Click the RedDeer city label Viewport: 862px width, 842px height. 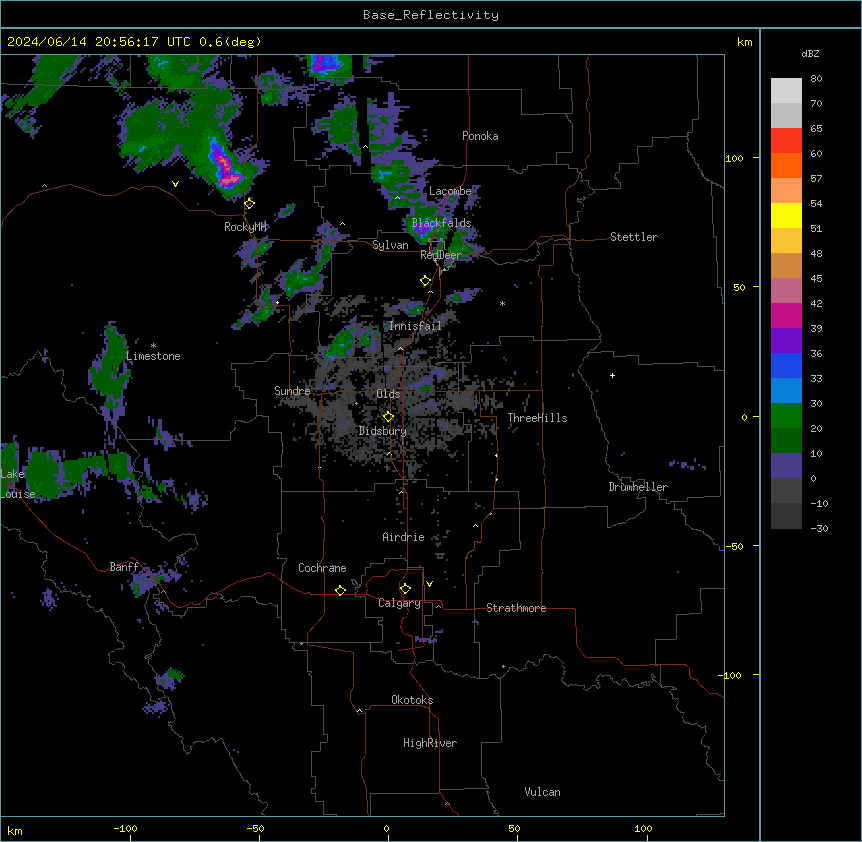click(x=441, y=255)
